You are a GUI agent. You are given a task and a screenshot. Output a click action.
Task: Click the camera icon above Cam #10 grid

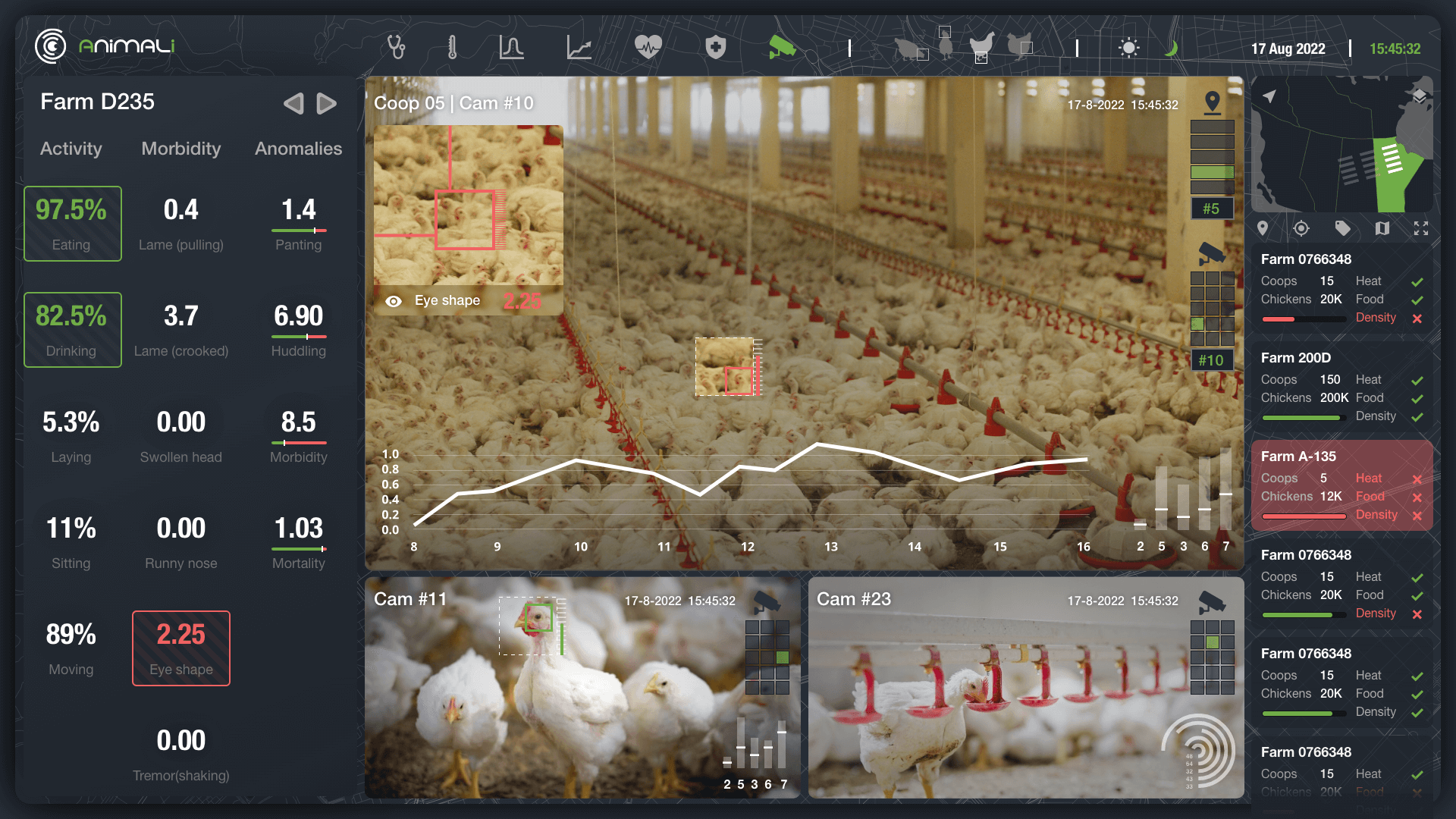point(1212,254)
